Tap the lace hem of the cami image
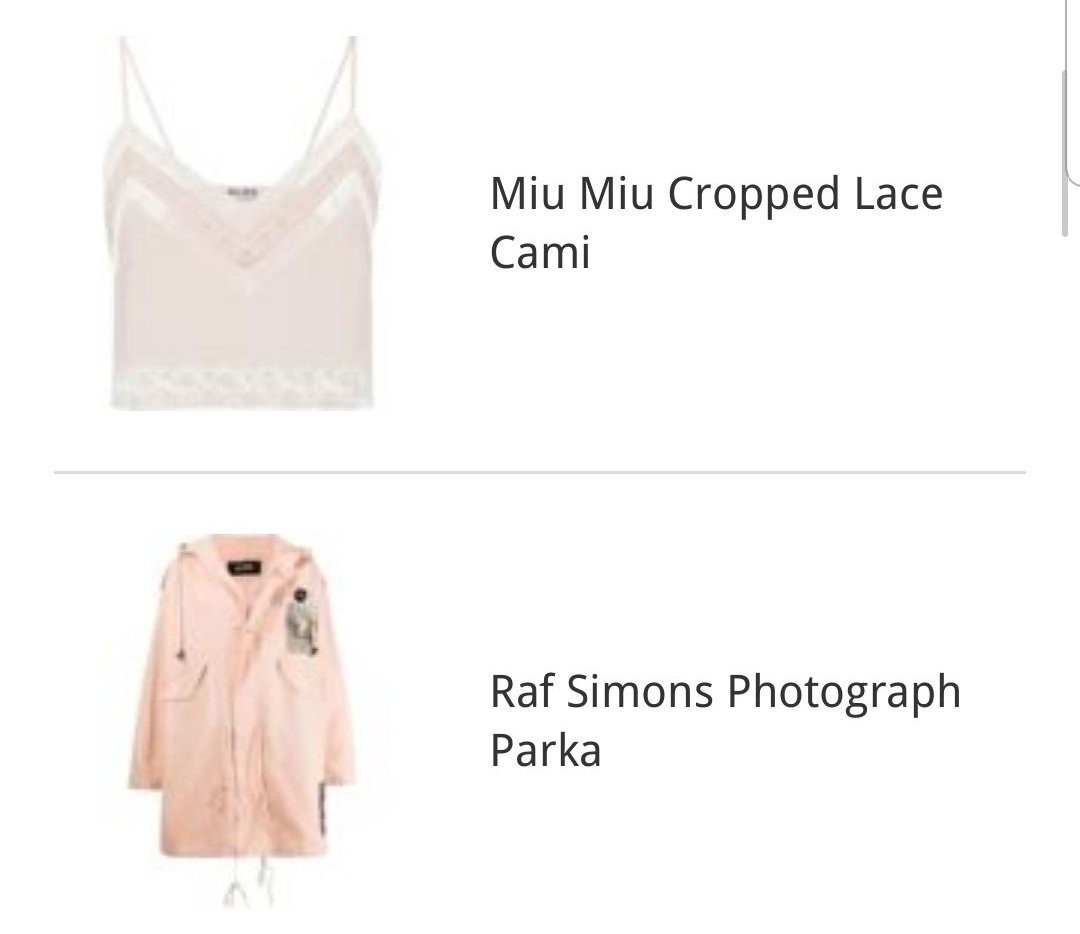The image size is (1080, 934). pos(242,391)
